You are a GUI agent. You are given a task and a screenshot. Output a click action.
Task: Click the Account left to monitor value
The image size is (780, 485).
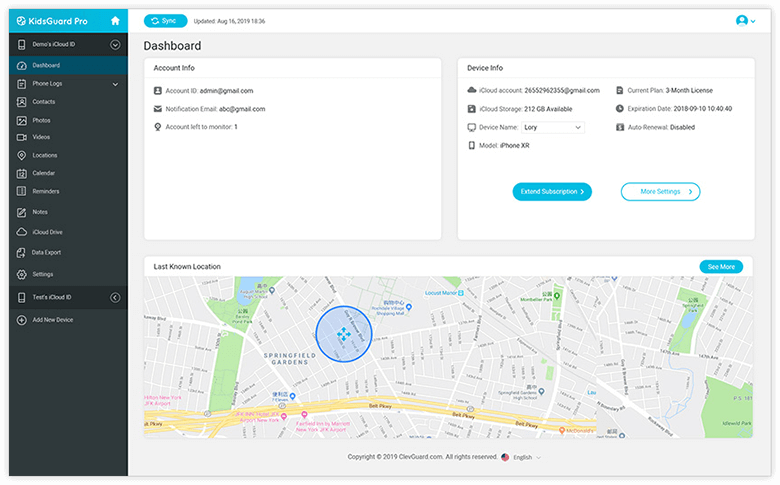point(236,127)
